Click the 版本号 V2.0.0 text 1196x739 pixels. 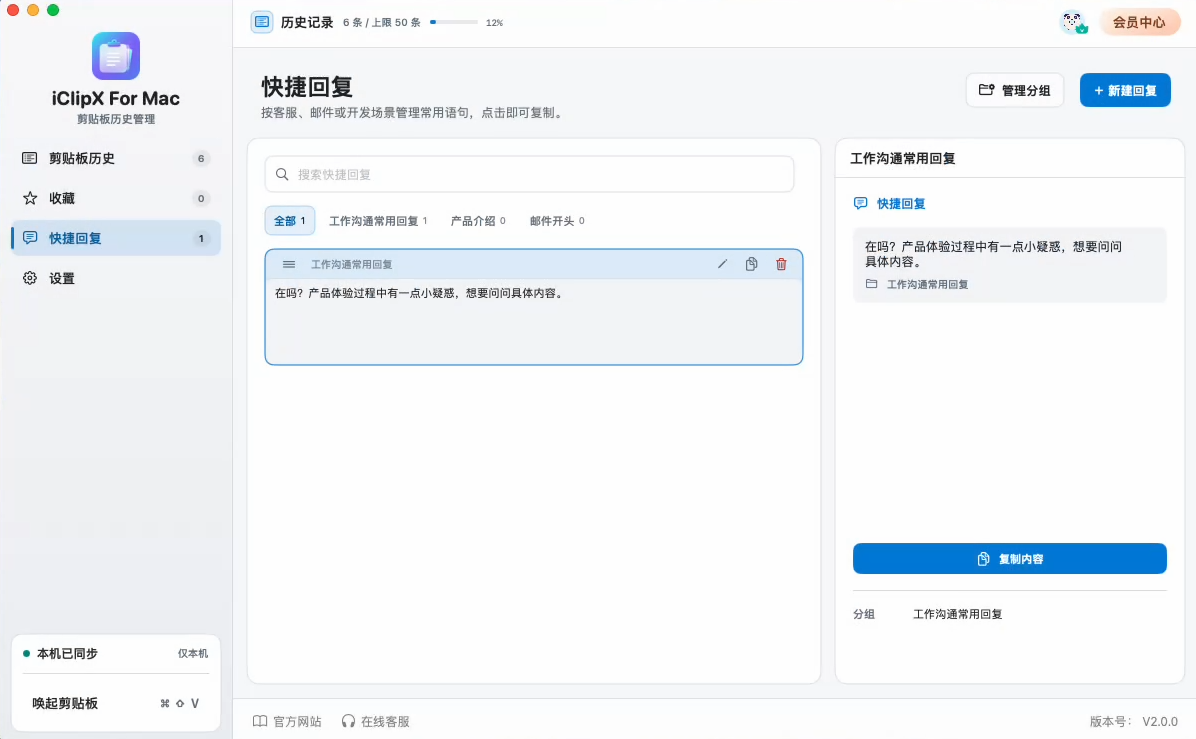click(x=1133, y=721)
